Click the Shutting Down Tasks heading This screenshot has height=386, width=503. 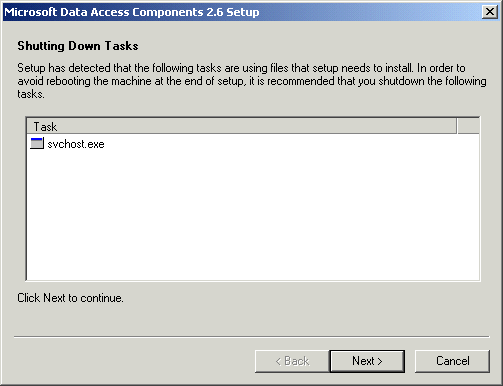pyautogui.click(x=78, y=46)
